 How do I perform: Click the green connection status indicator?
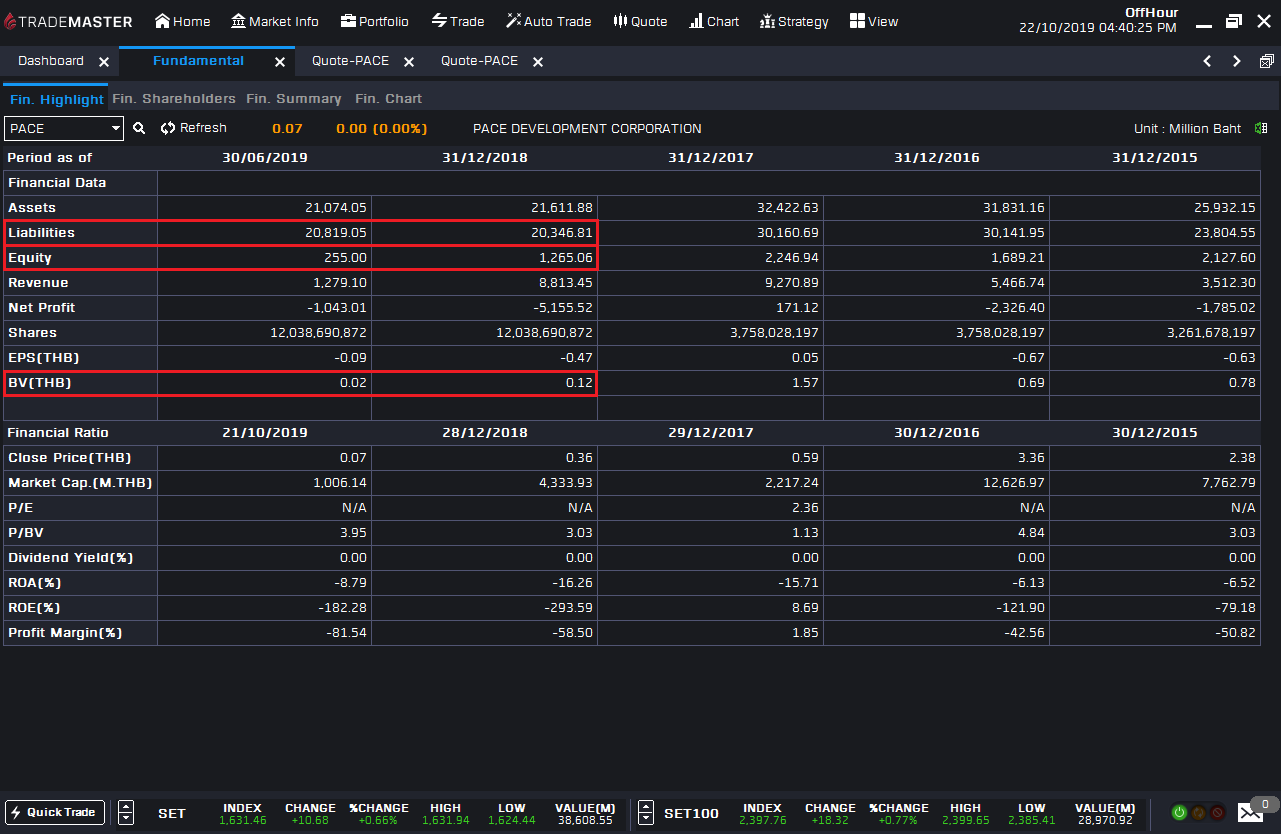pos(1180,812)
